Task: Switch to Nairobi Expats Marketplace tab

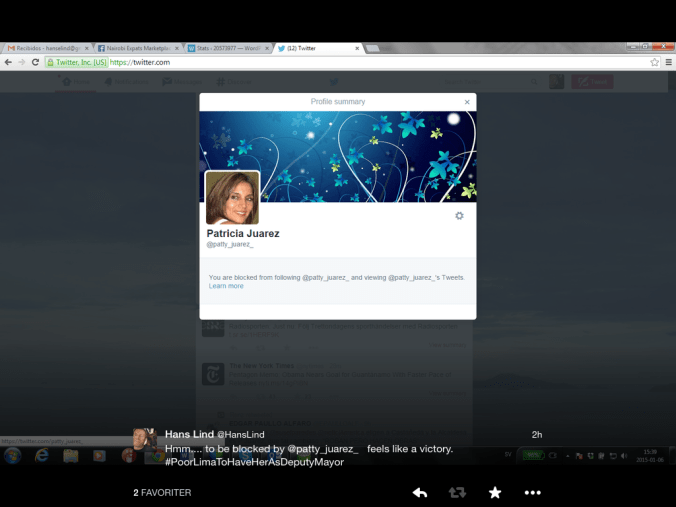Action: point(138,48)
